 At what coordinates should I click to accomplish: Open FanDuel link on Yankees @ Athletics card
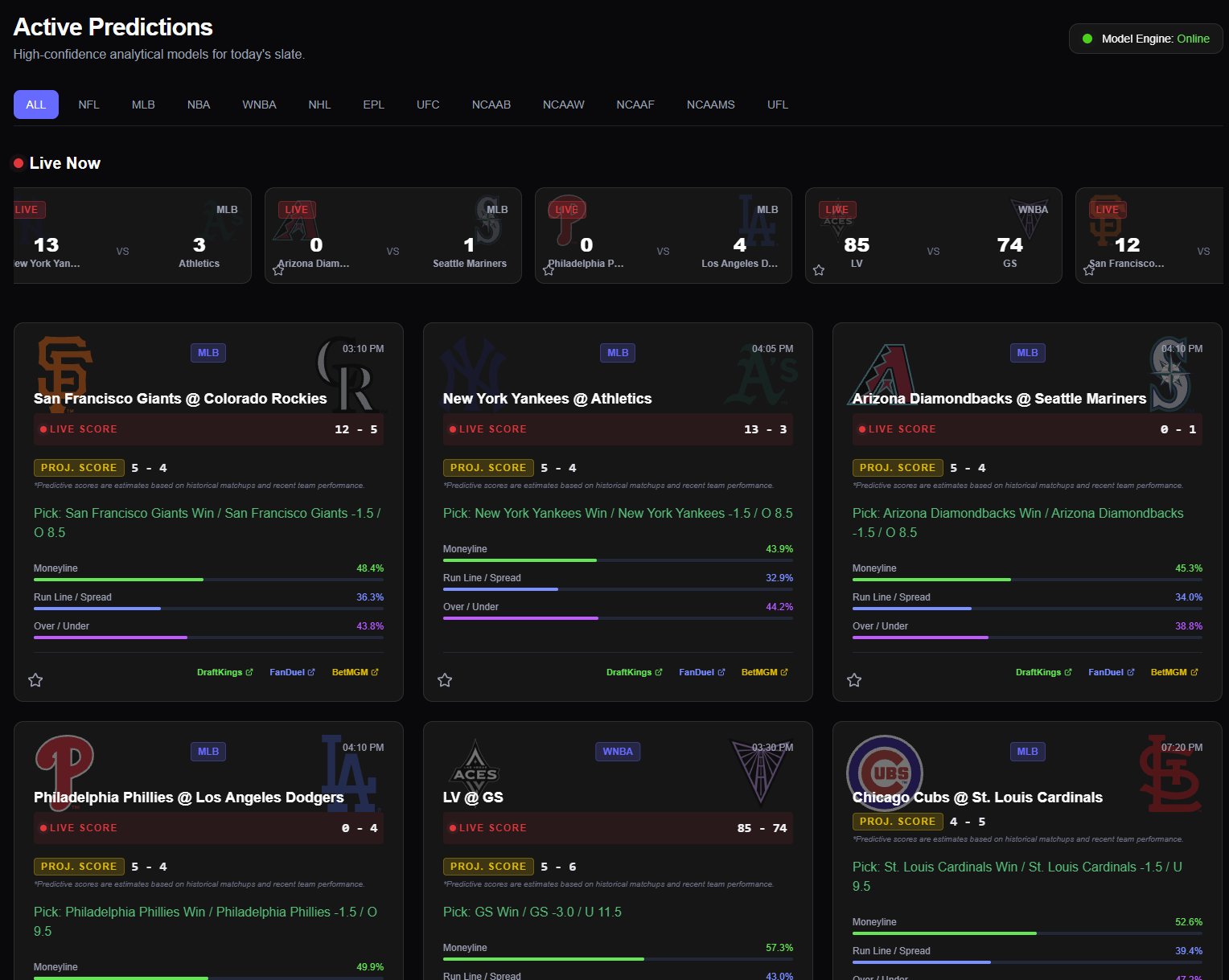(x=702, y=672)
